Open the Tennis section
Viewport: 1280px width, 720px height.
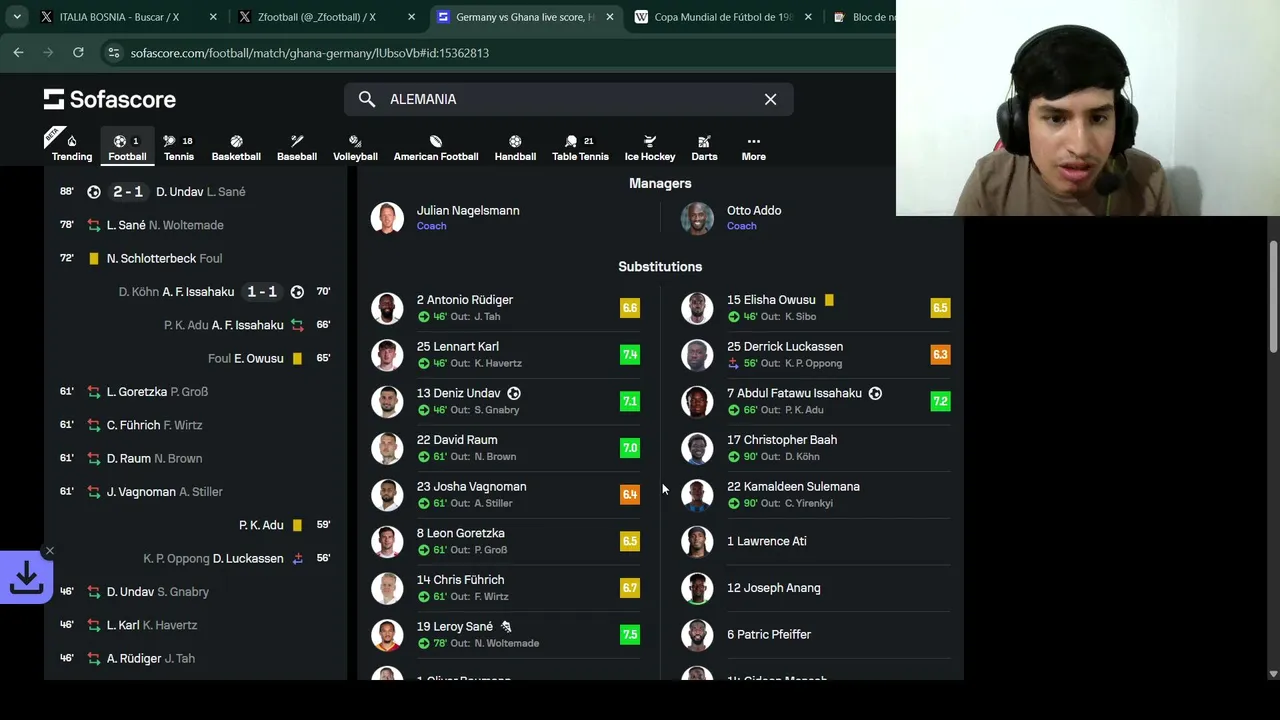tap(179, 147)
